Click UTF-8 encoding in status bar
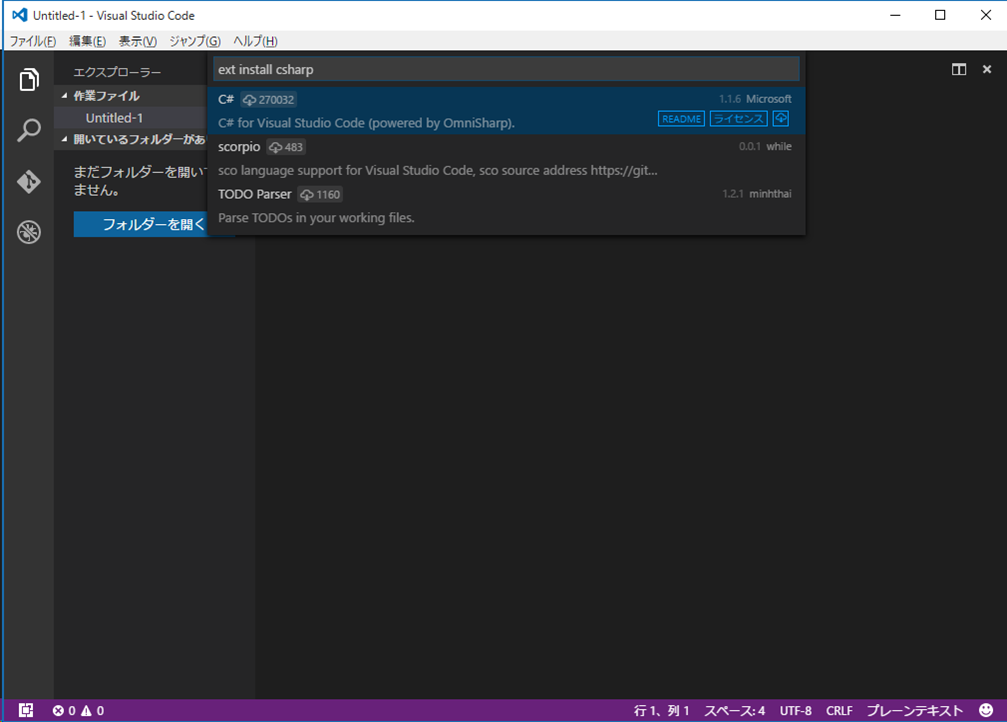This screenshot has width=1007, height=722. coord(796,710)
